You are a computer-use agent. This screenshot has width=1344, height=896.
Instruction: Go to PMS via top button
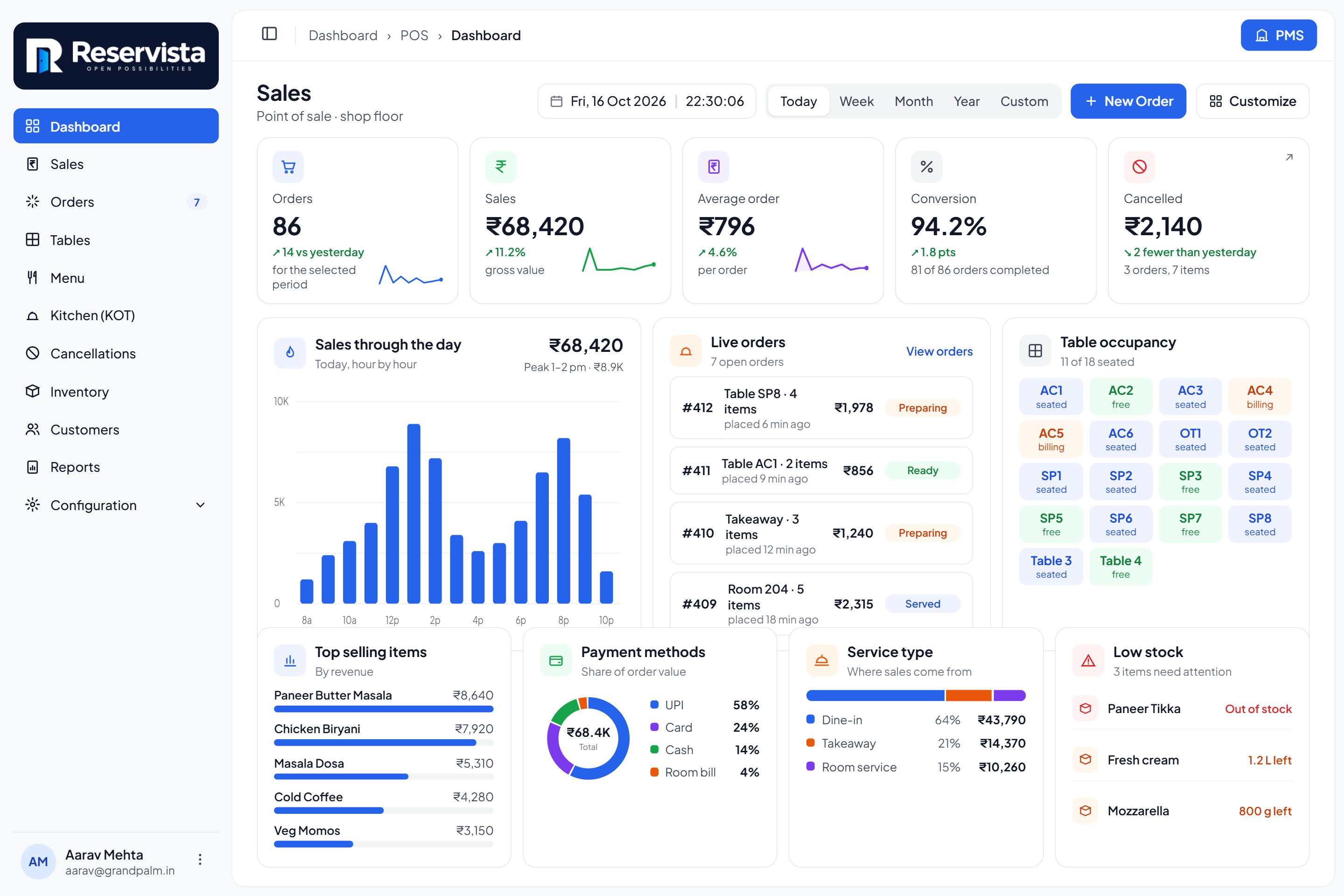coord(1278,35)
